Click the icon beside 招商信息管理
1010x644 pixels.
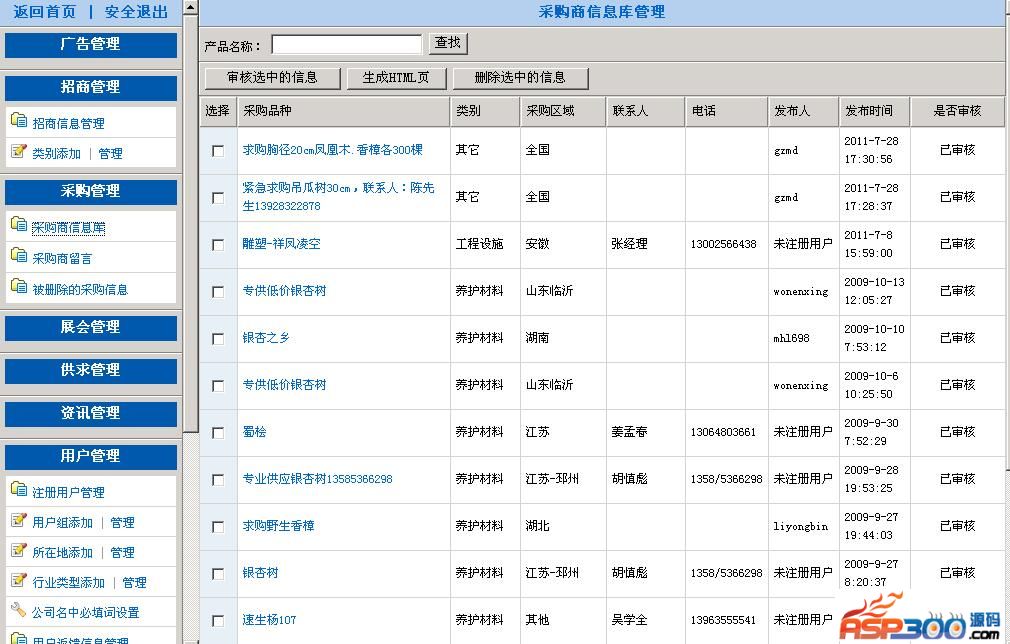(18, 121)
